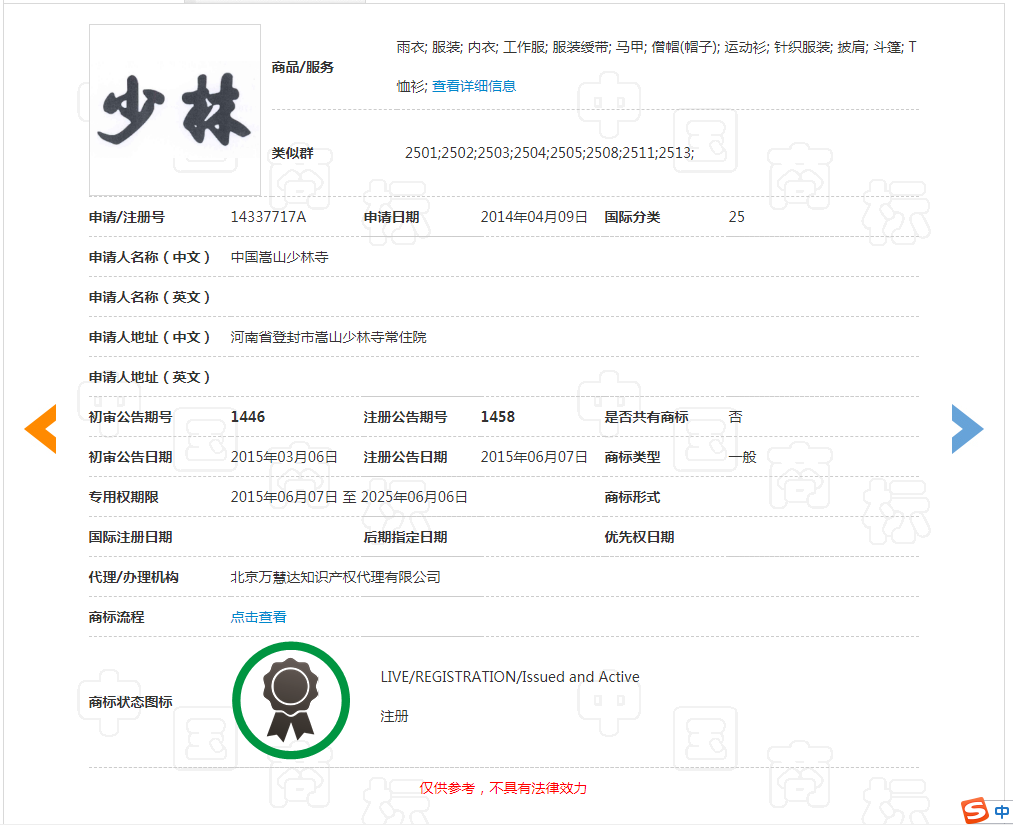Image resolution: width=1013 pixels, height=827 pixels.
Task: Click goods list starting with 雨衣; 服装; 内衣
Action: coord(656,66)
